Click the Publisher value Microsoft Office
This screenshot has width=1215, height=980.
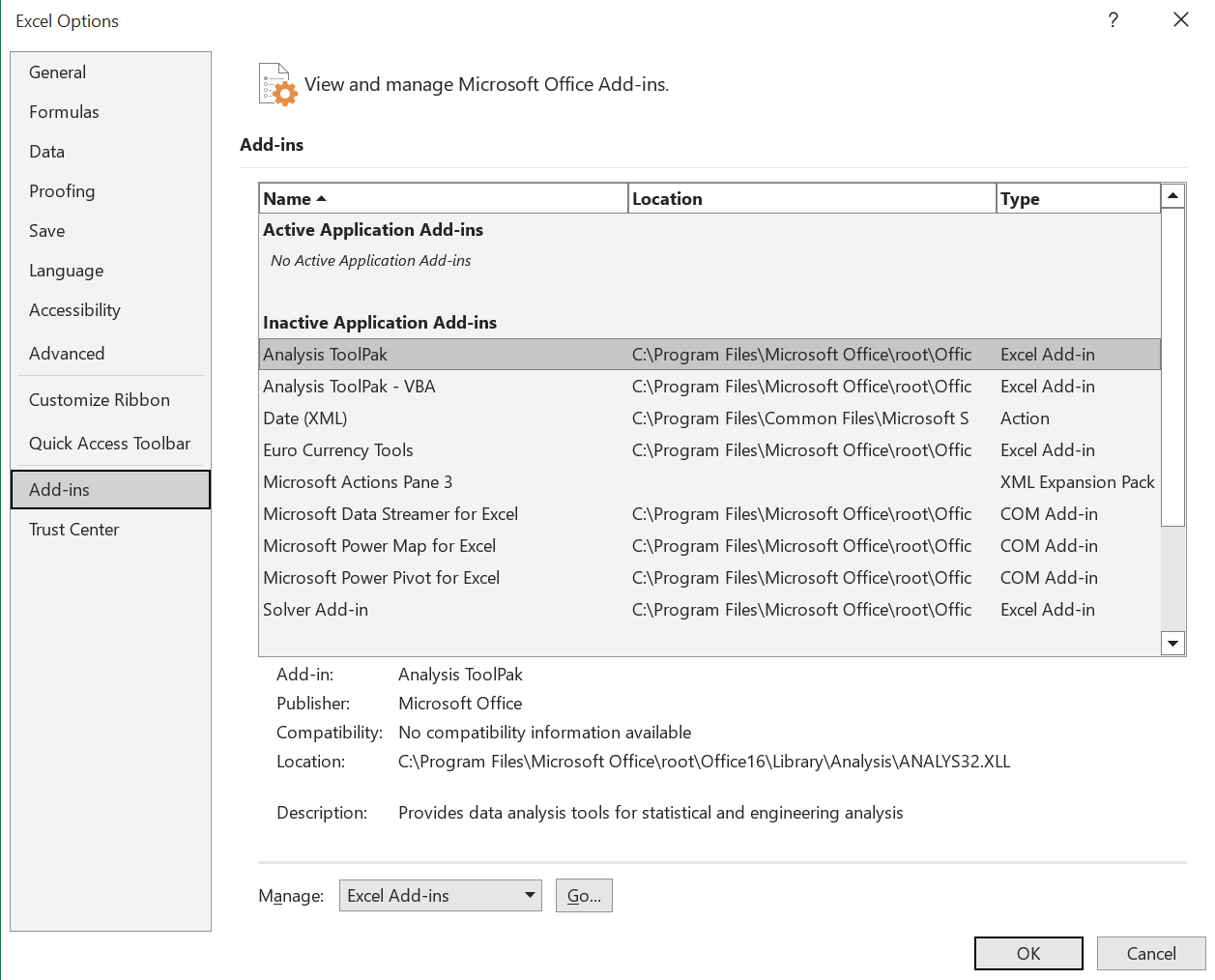point(460,704)
